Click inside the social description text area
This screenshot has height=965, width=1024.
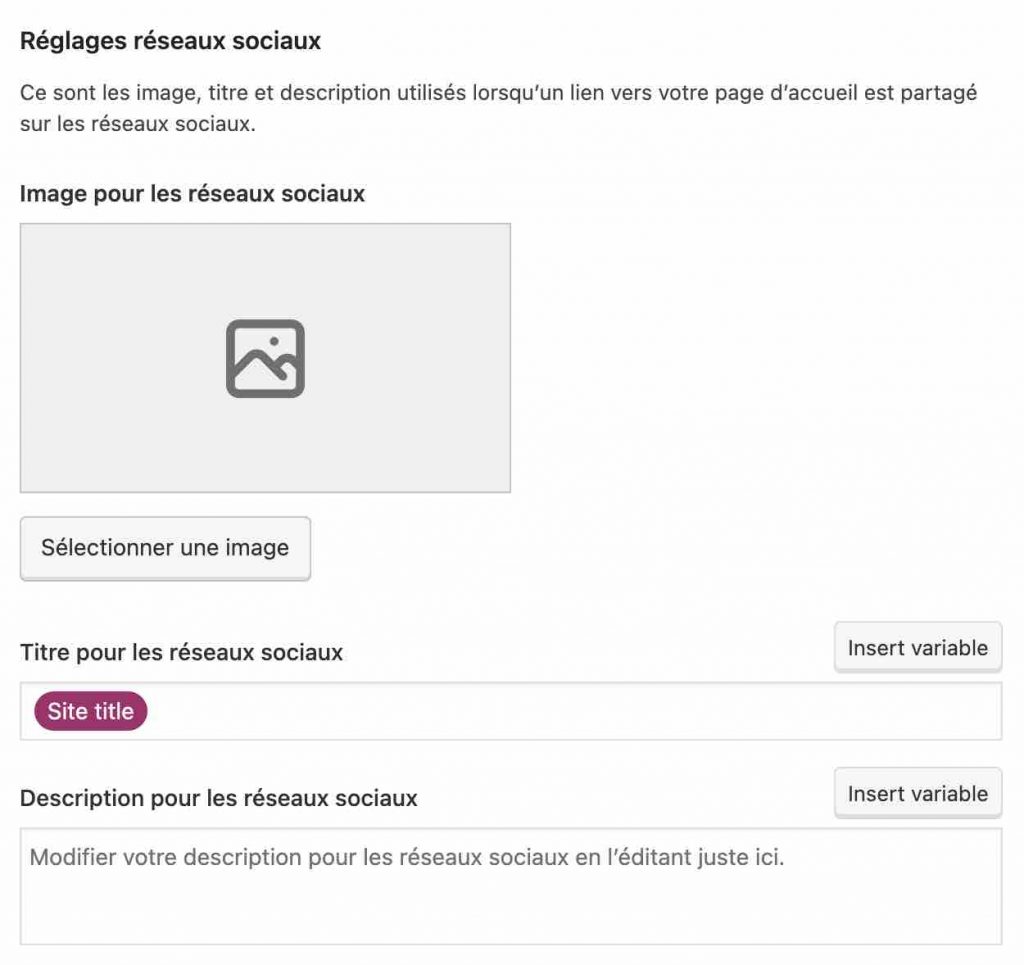pyautogui.click(x=500, y=885)
